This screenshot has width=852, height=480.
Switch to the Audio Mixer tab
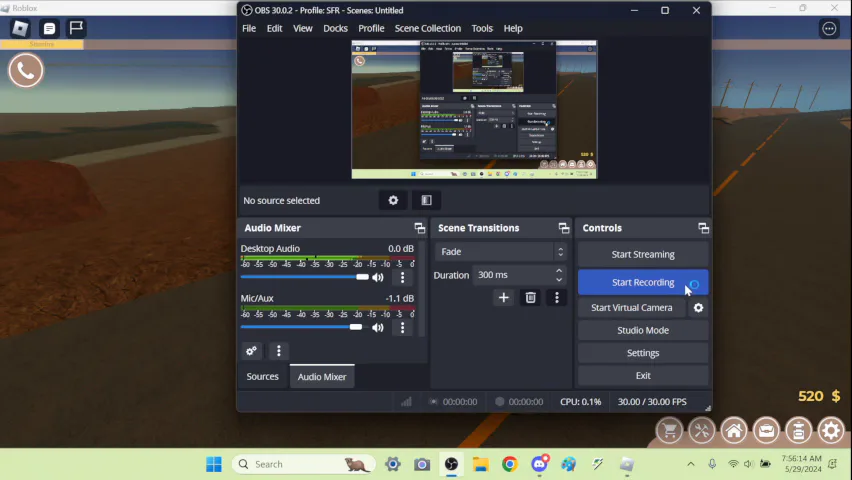pos(322,376)
